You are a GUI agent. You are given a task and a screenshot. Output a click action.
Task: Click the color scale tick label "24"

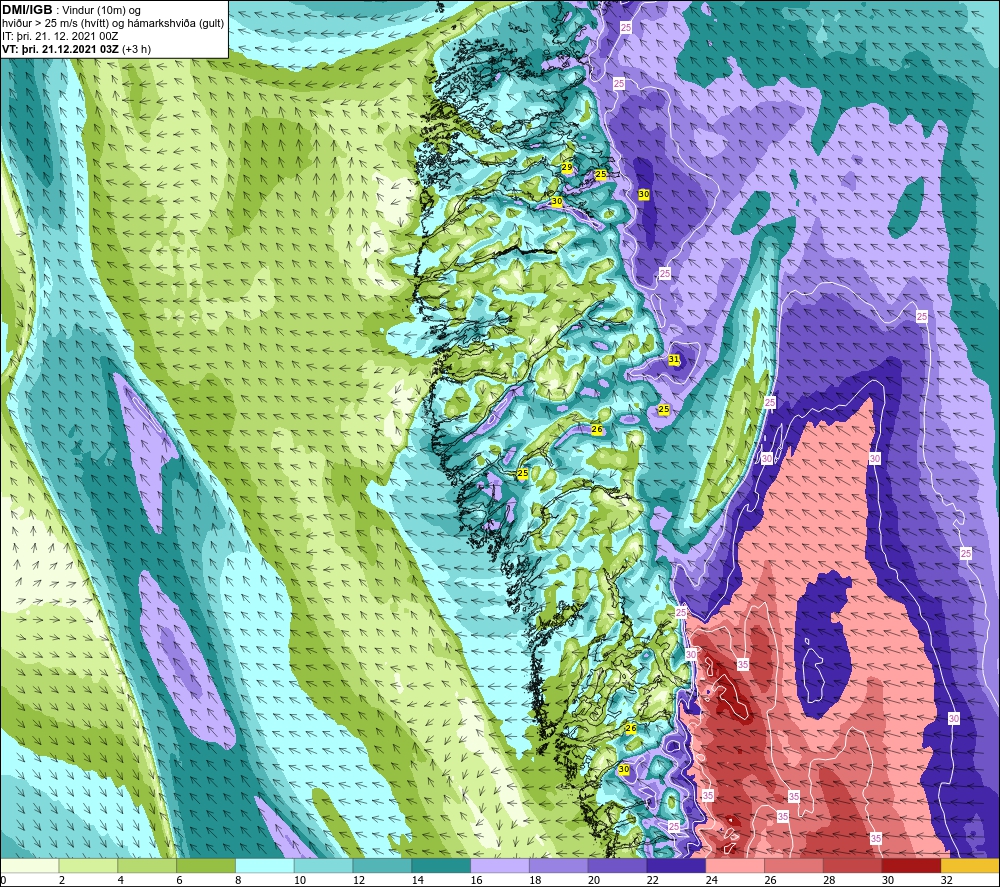pos(712,880)
